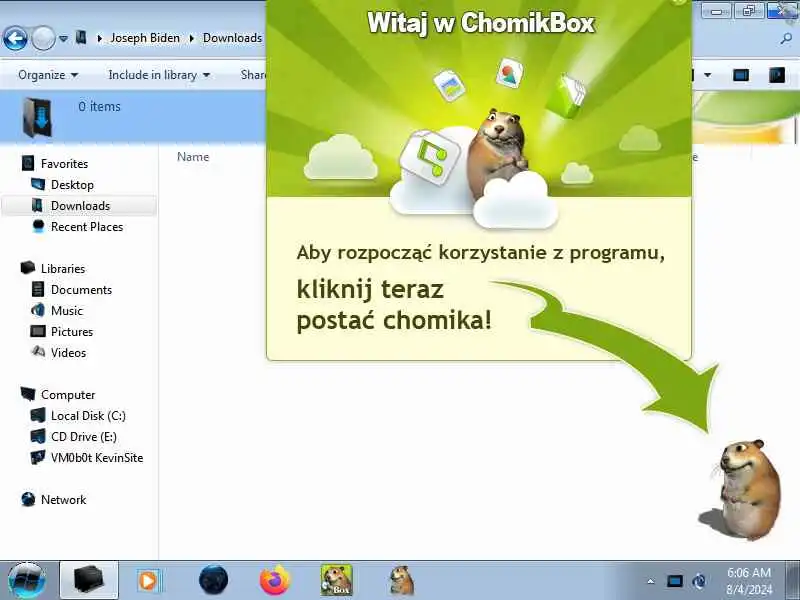Image resolution: width=800 pixels, height=600 pixels.
Task: Click the Name column header
Action: click(193, 157)
